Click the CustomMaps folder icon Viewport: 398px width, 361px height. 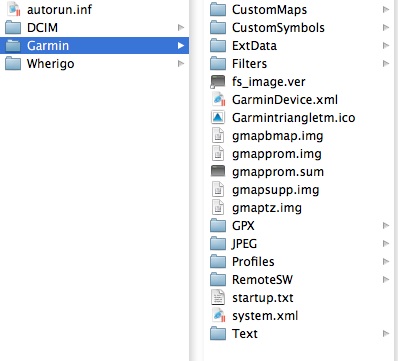[218, 9]
